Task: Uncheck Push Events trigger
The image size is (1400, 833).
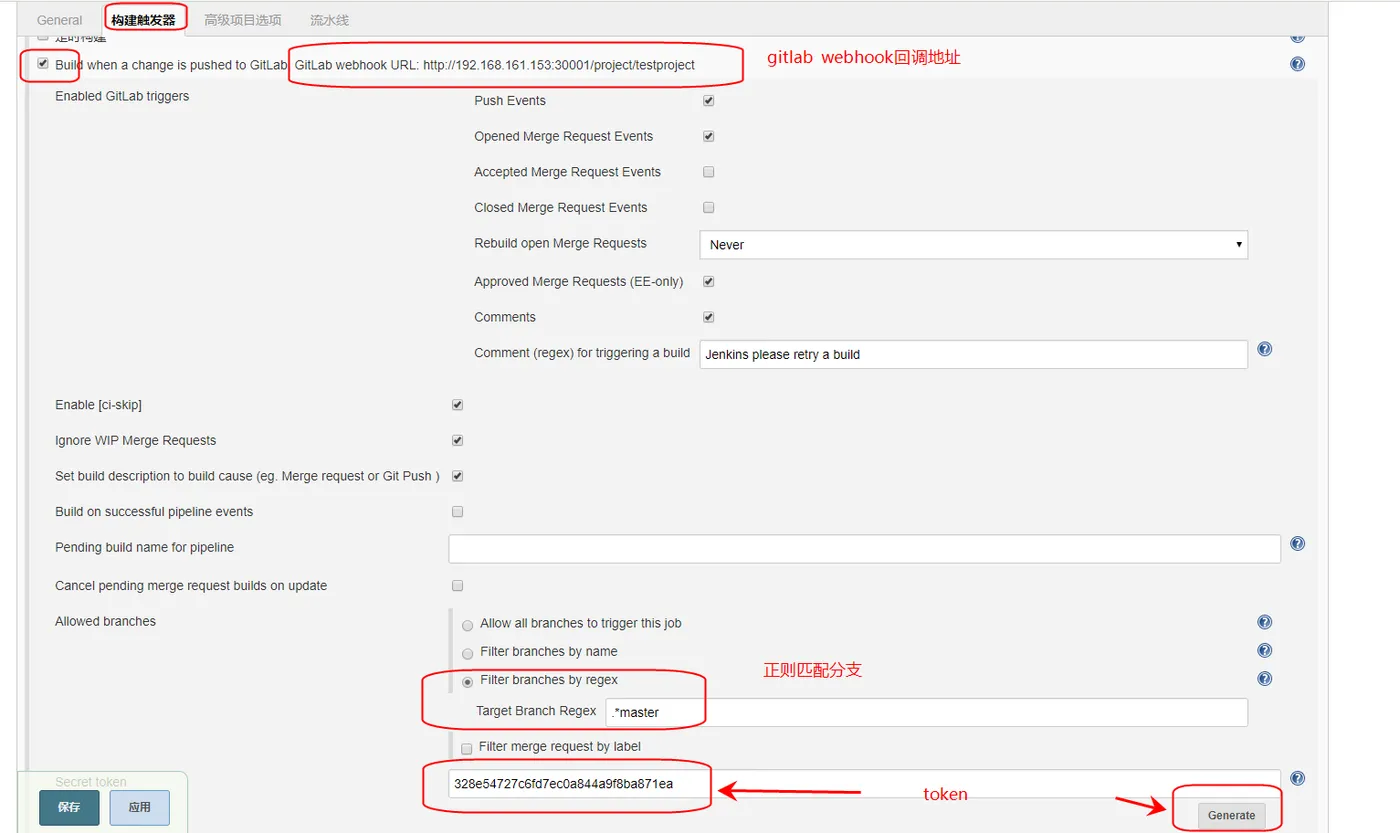Action: pyautogui.click(x=709, y=101)
